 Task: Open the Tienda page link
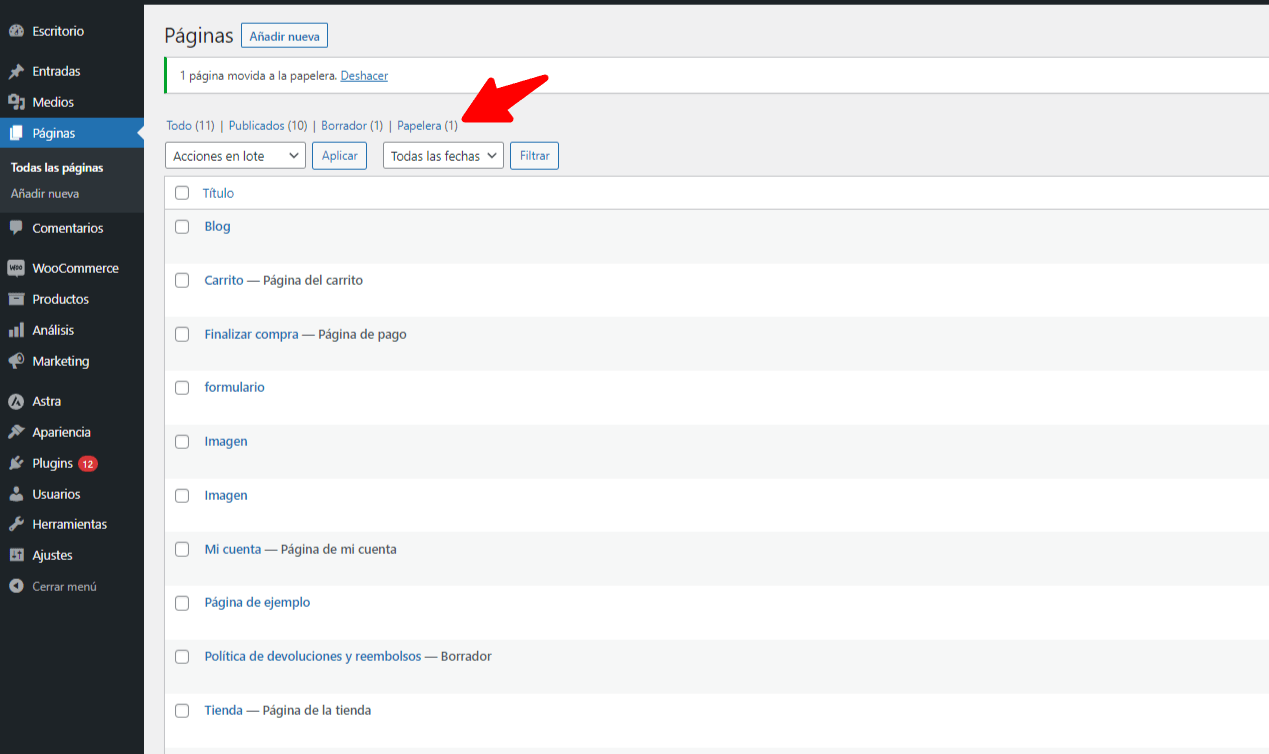coord(223,711)
